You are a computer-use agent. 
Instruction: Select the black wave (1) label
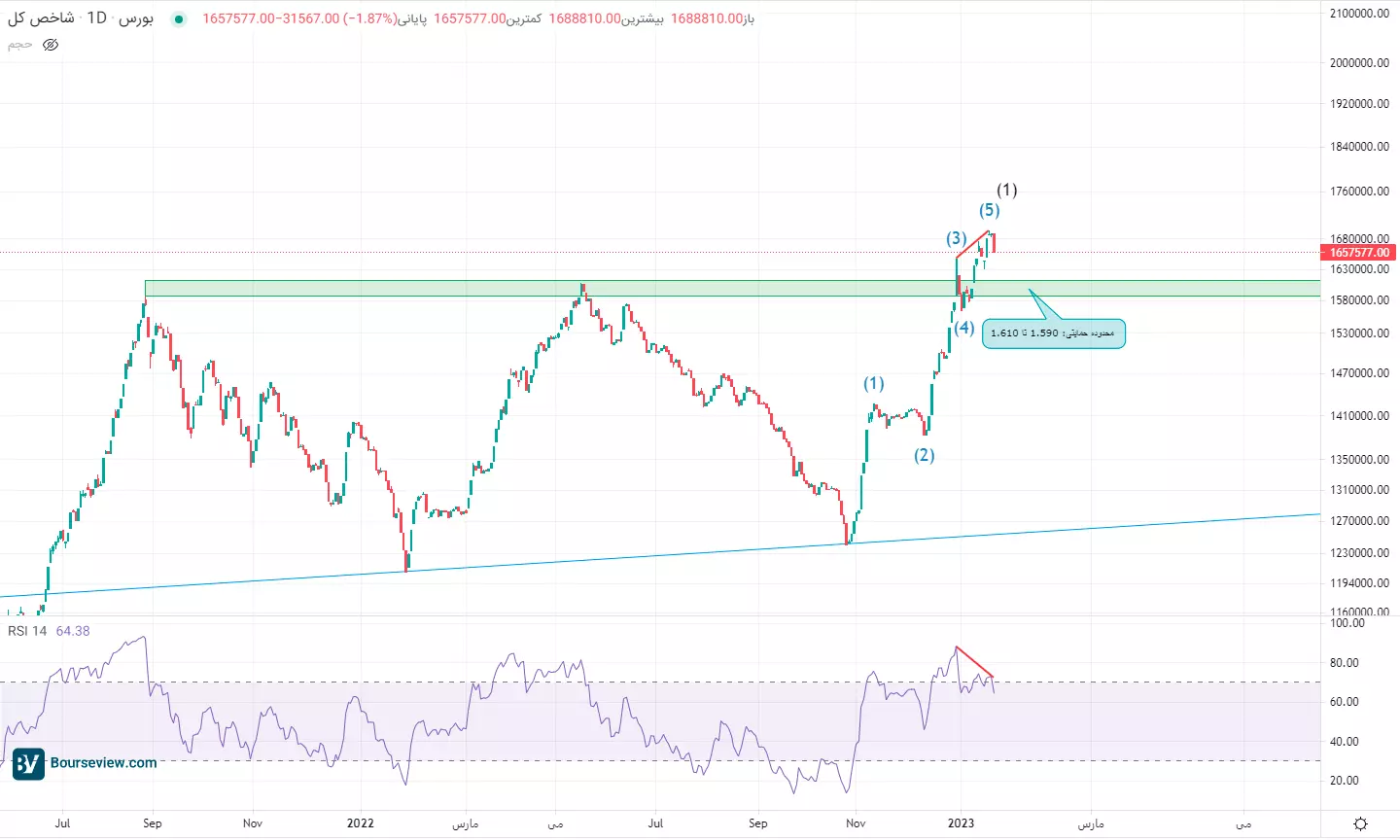1007,190
